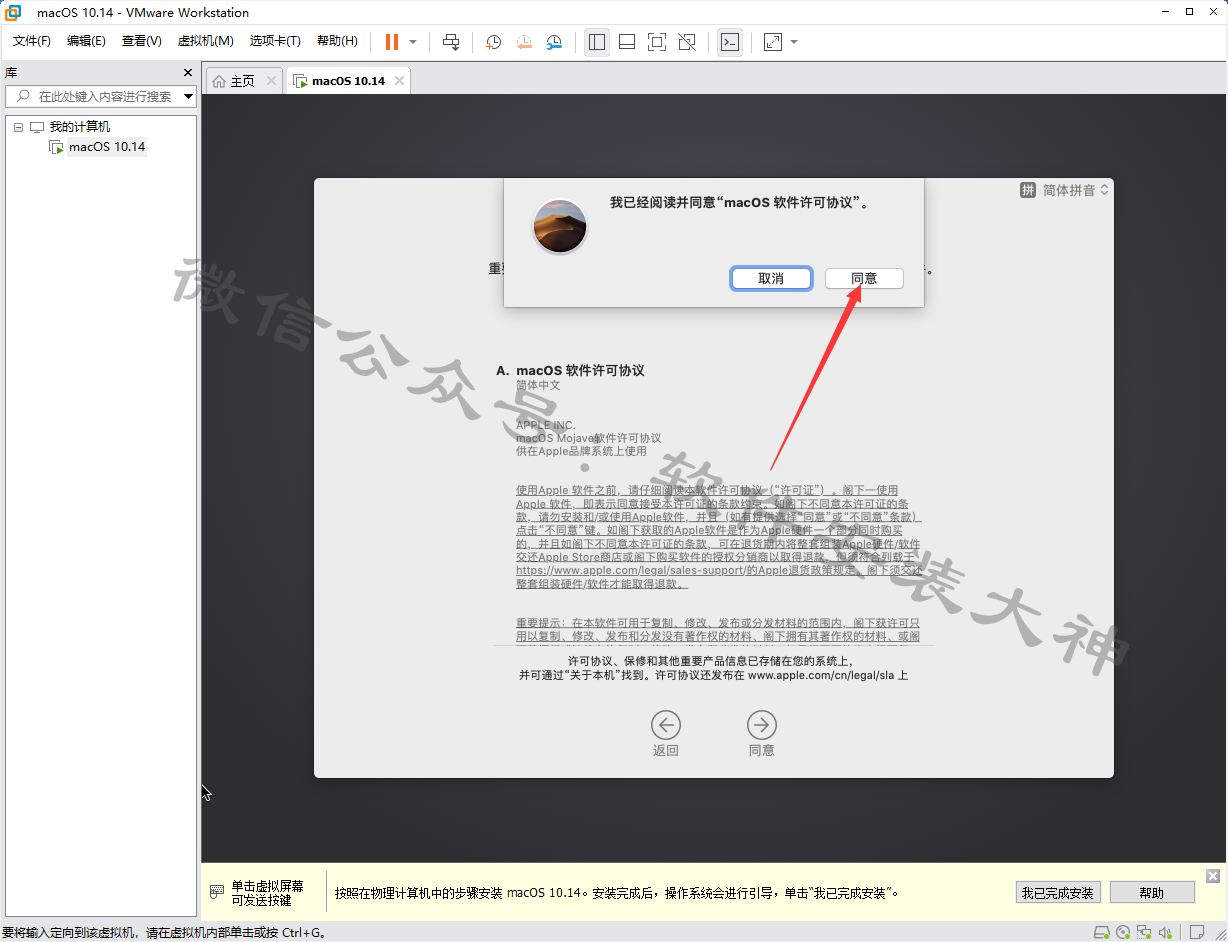Enter full screen mode icon

[x=657, y=42]
